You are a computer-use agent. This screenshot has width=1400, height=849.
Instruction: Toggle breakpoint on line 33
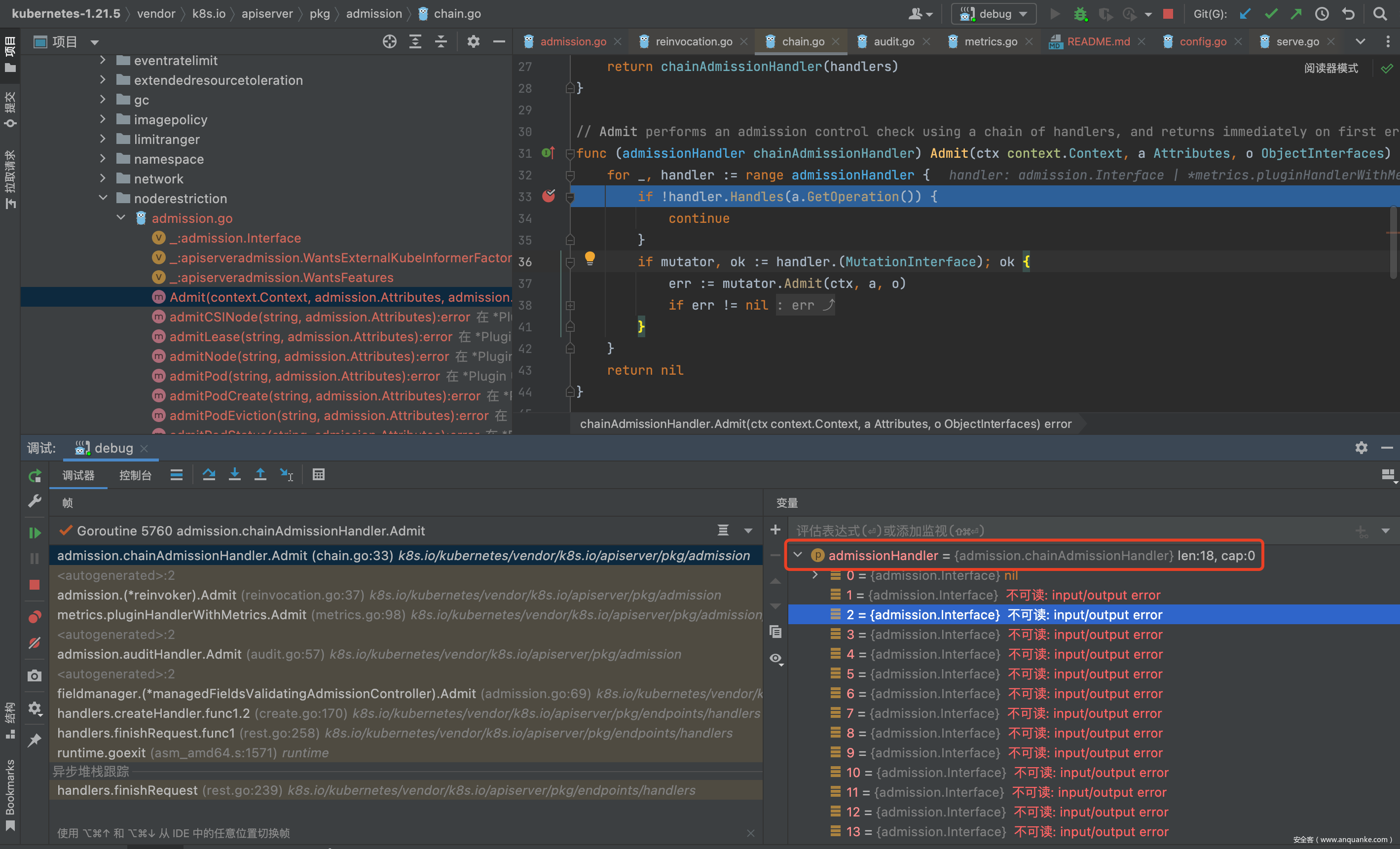point(548,197)
